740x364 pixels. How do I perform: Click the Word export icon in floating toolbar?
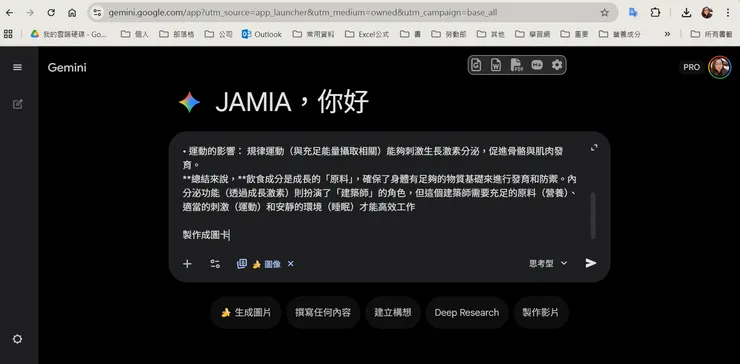point(496,65)
